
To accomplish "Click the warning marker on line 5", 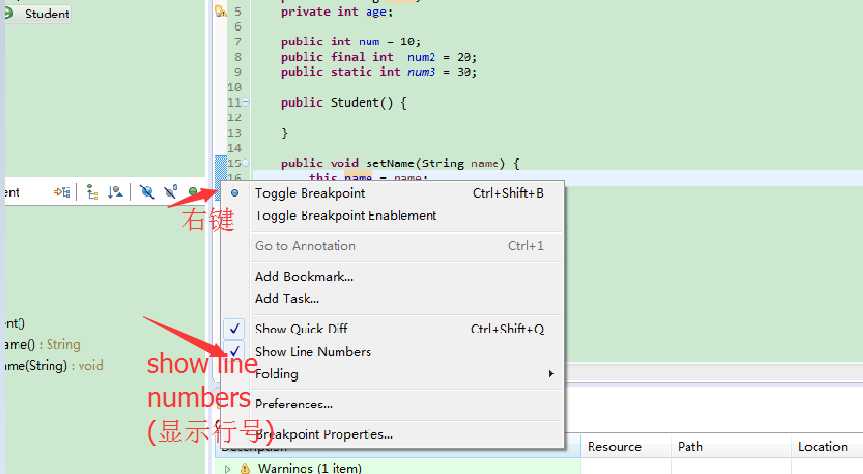I will pos(221,11).
